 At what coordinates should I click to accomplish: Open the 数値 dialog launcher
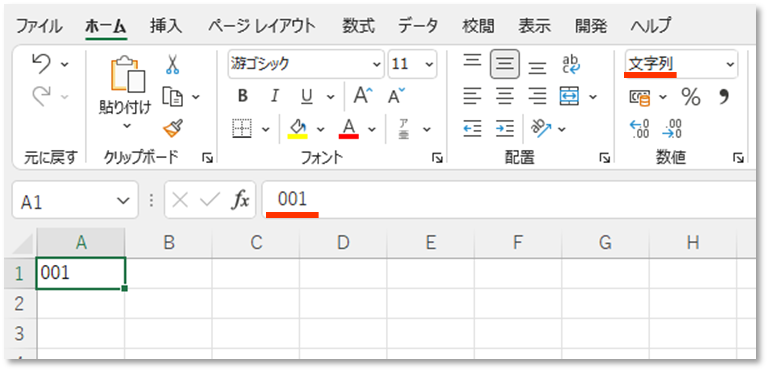coord(738,157)
